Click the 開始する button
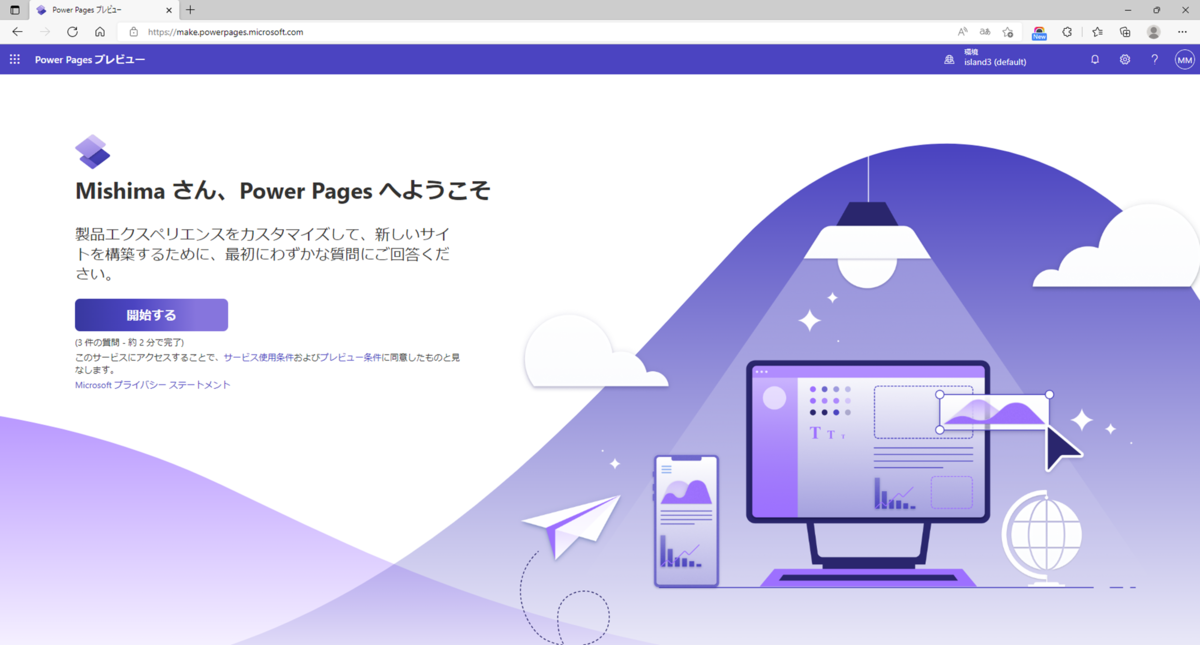 (151, 315)
